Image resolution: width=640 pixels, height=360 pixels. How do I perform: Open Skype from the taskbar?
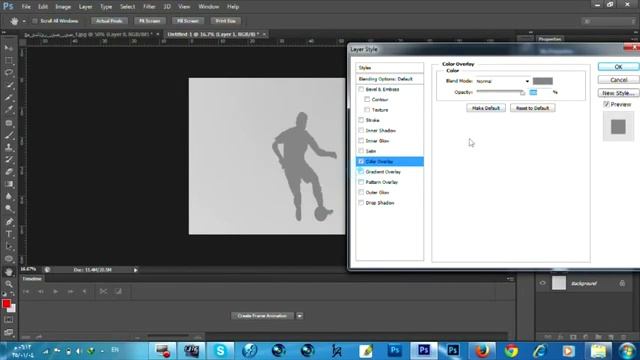(x=220, y=351)
